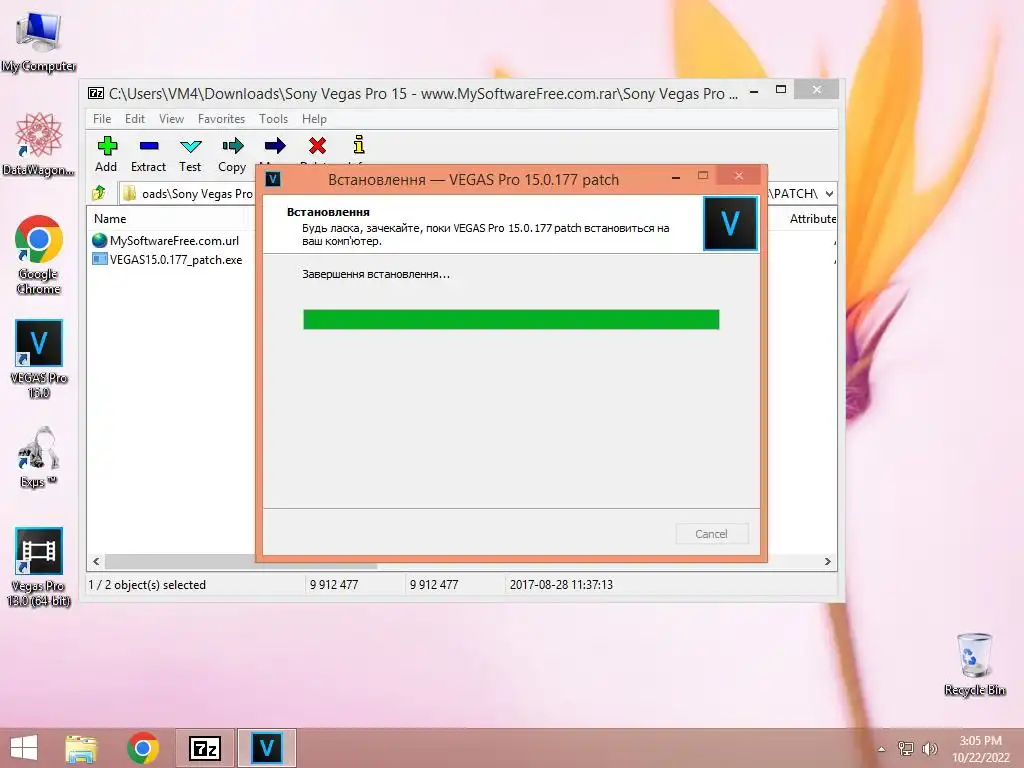Click the Extract icon in 7-Zip toolbar

(x=149, y=146)
